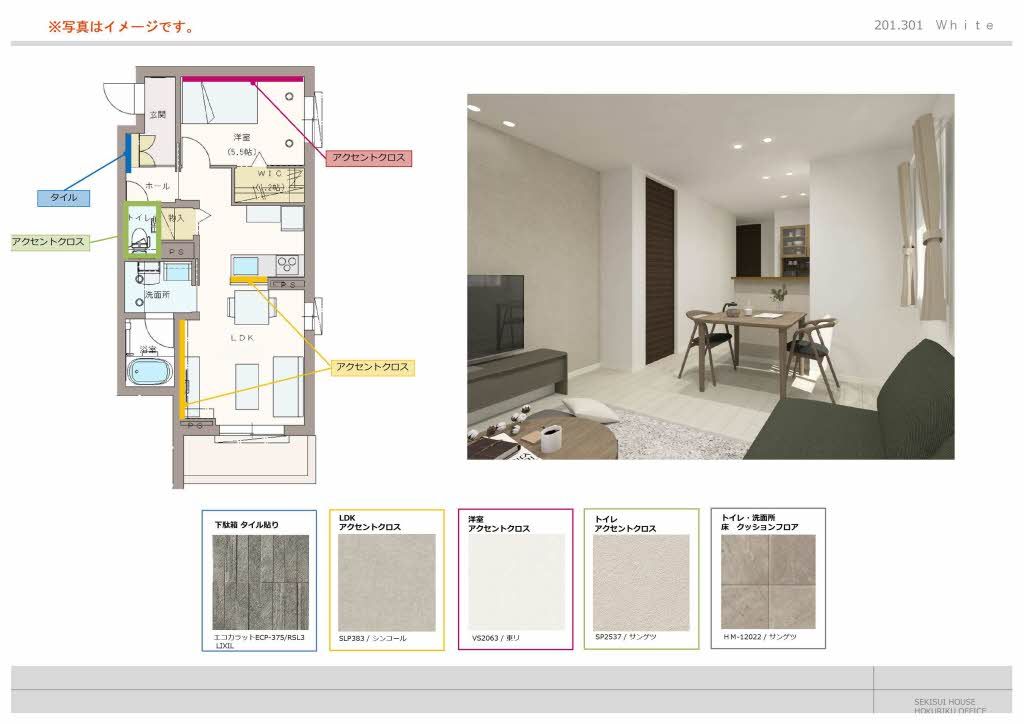
Task: Pick the LDK accent cloth SLP383 swatch
Action: 386,582
